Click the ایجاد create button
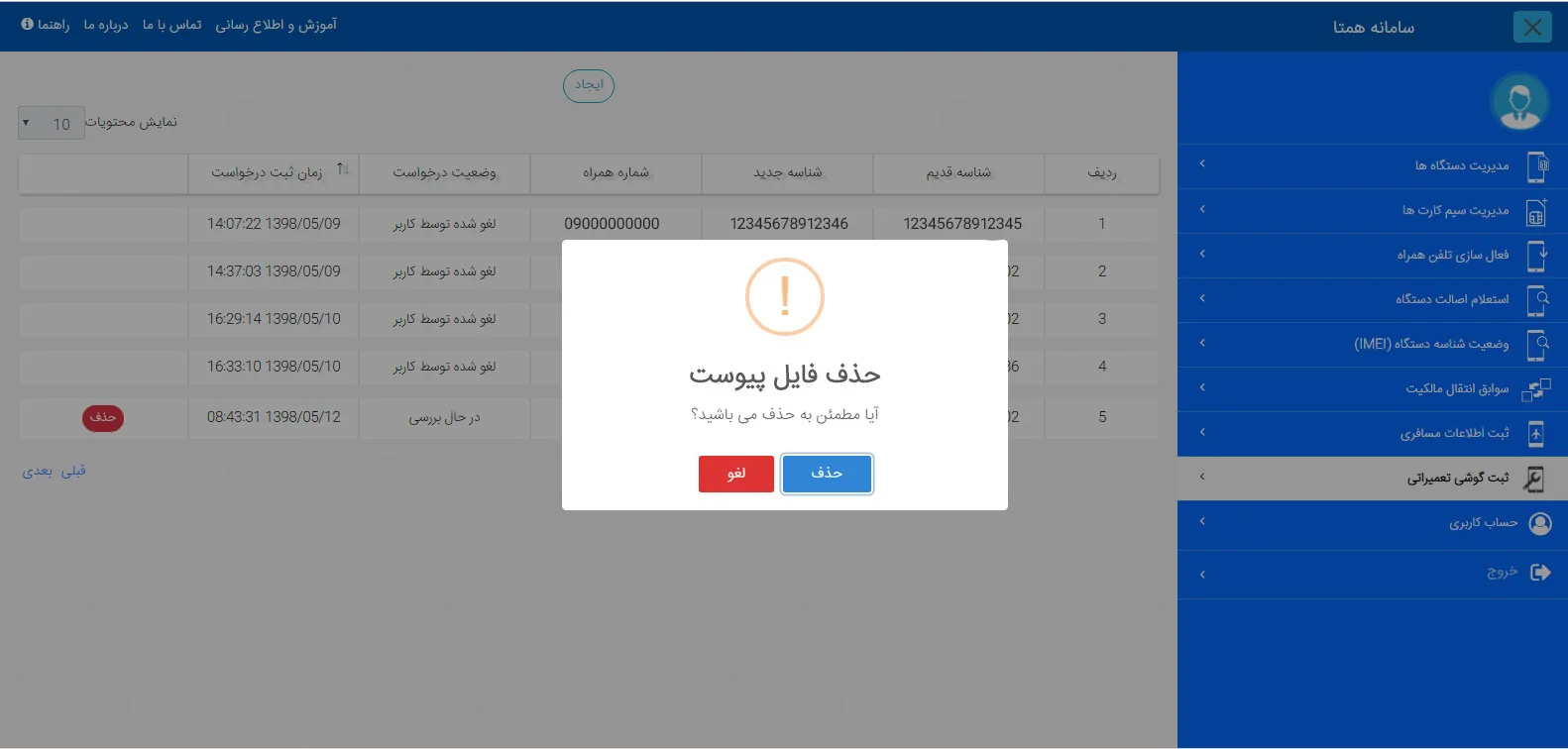The width and height of the screenshot is (1568, 749). click(589, 85)
